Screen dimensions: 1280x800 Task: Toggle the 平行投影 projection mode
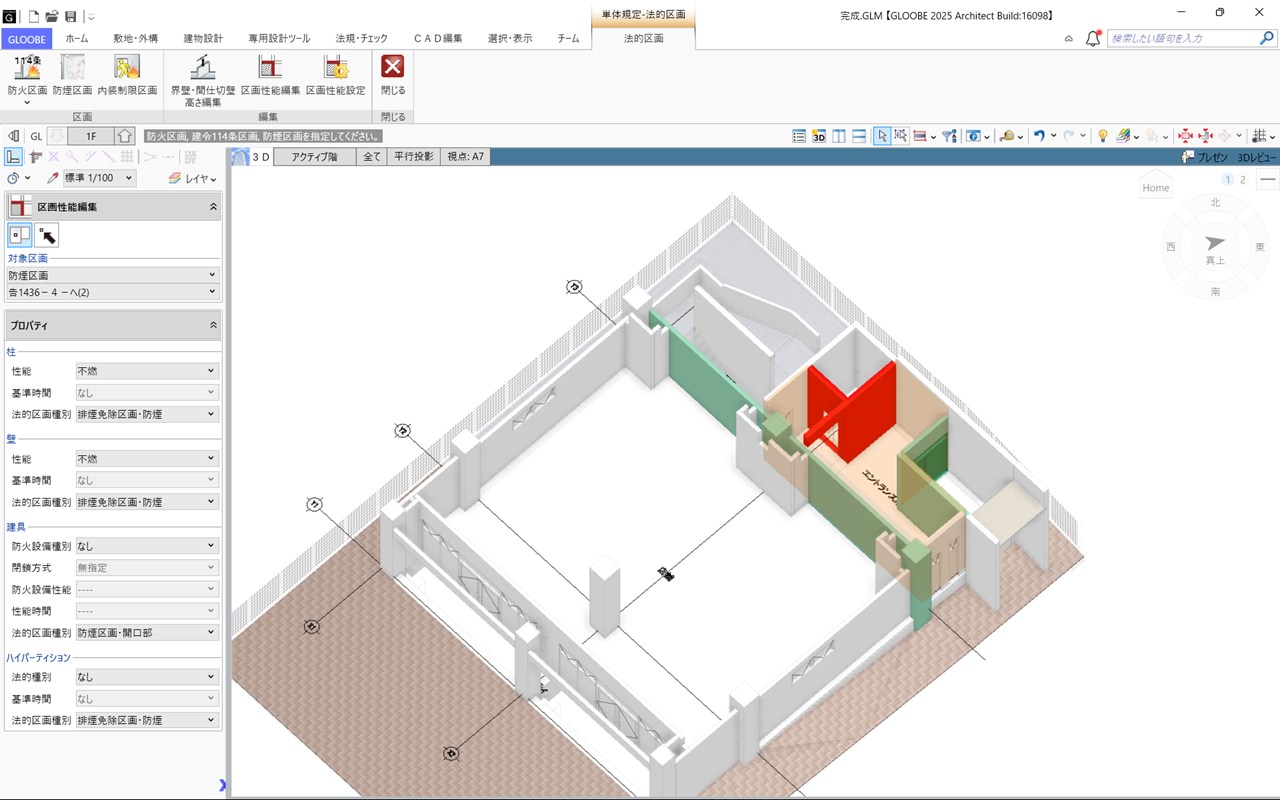(413, 157)
